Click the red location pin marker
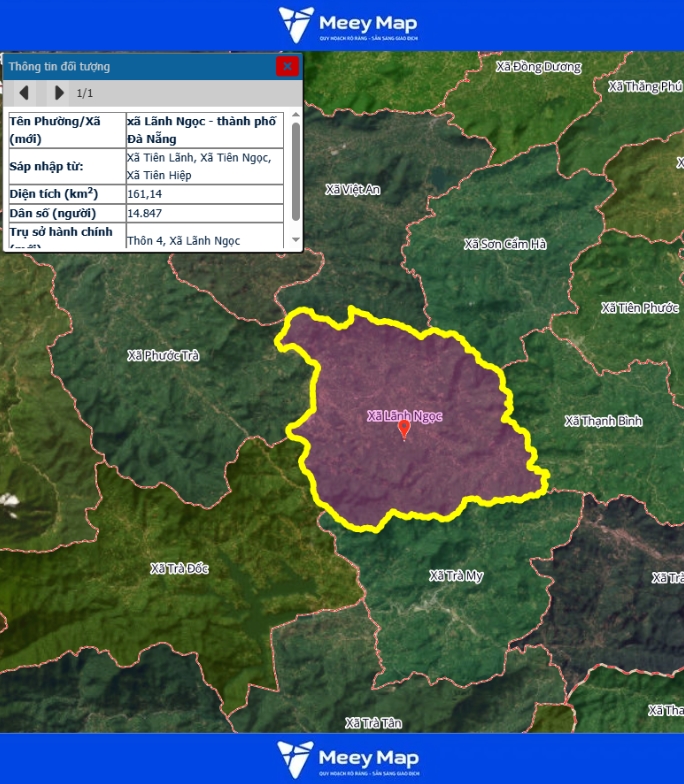Screen dimensions: 684x784 [x=404, y=429]
